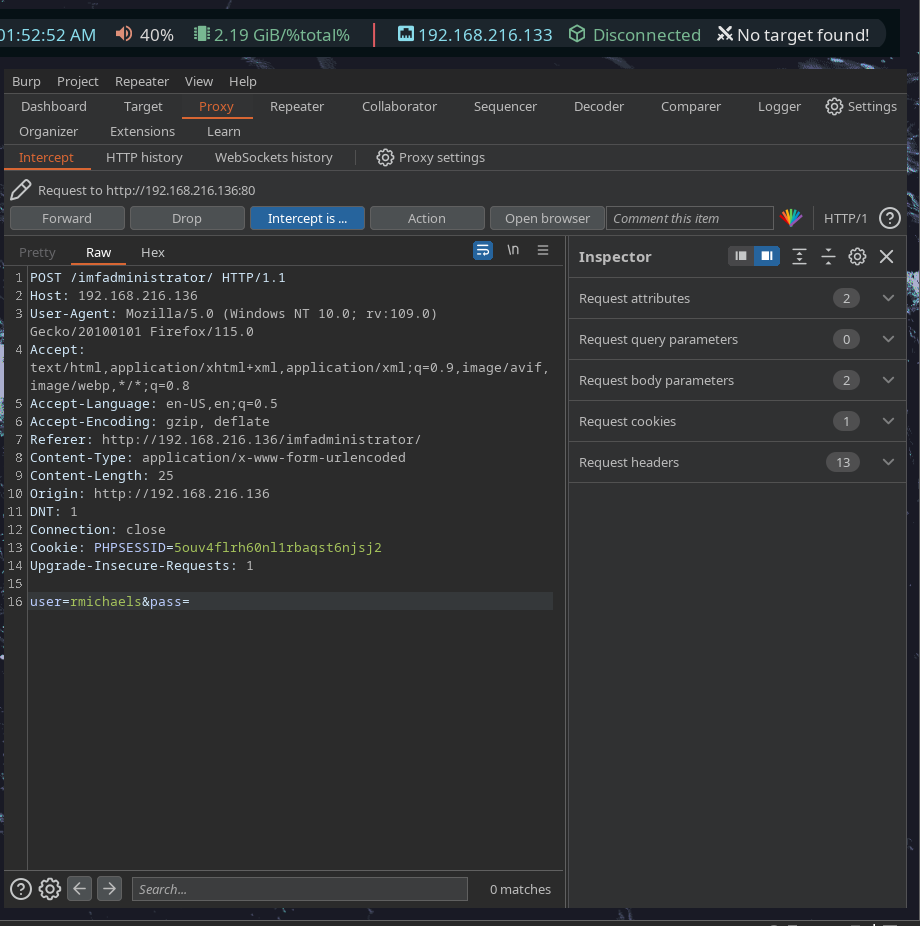Open the Target tab
This screenshot has width=920, height=926.
143,106
